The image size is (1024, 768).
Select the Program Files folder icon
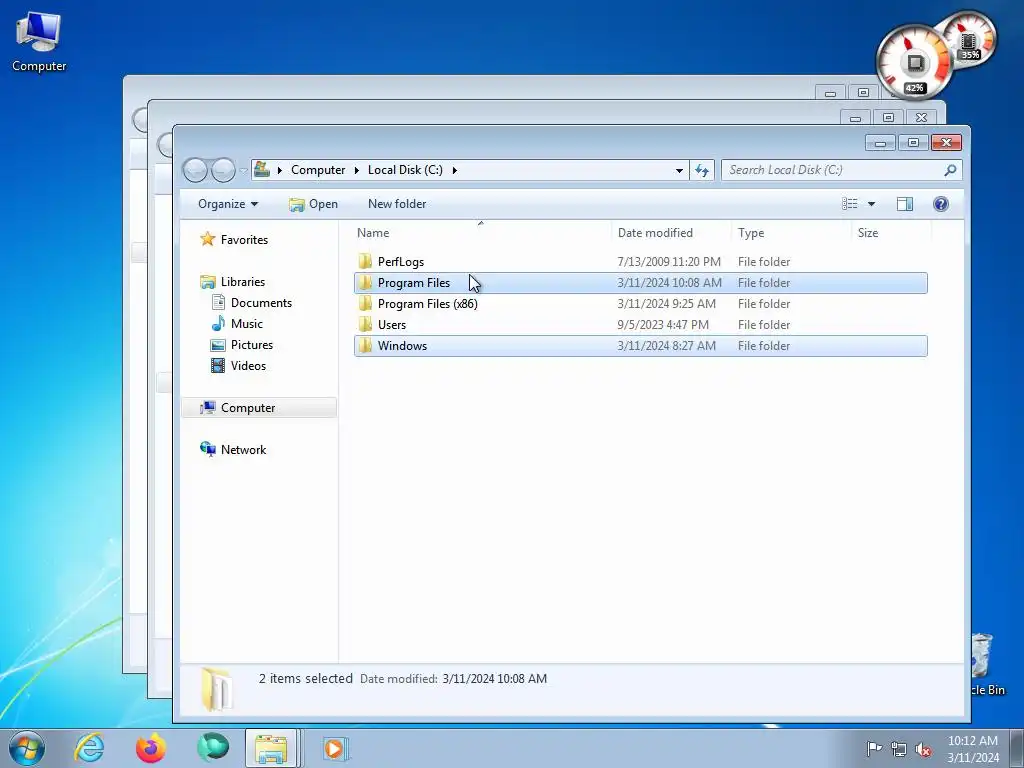pos(366,283)
